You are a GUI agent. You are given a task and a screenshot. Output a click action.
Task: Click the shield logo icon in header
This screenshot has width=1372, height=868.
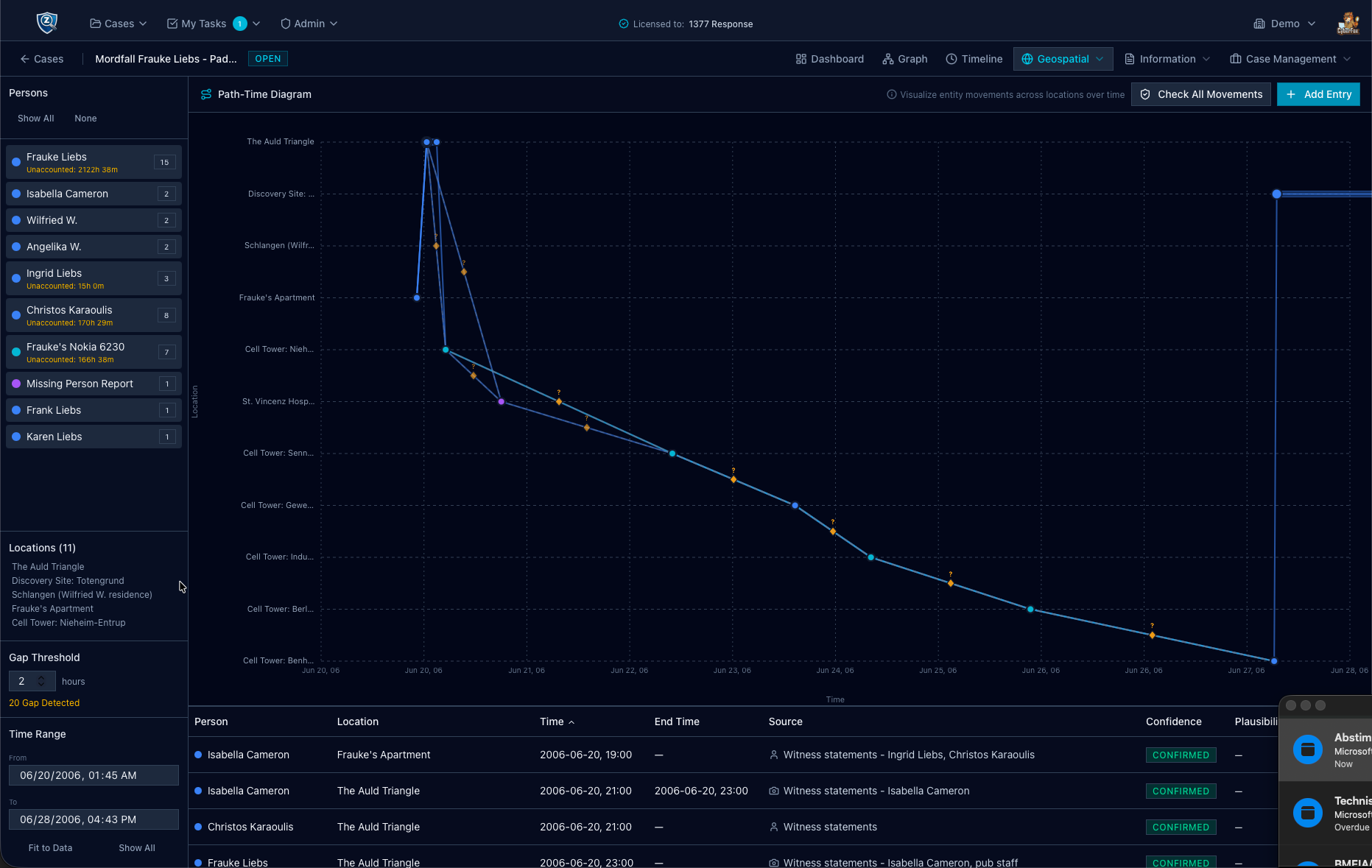pos(47,23)
